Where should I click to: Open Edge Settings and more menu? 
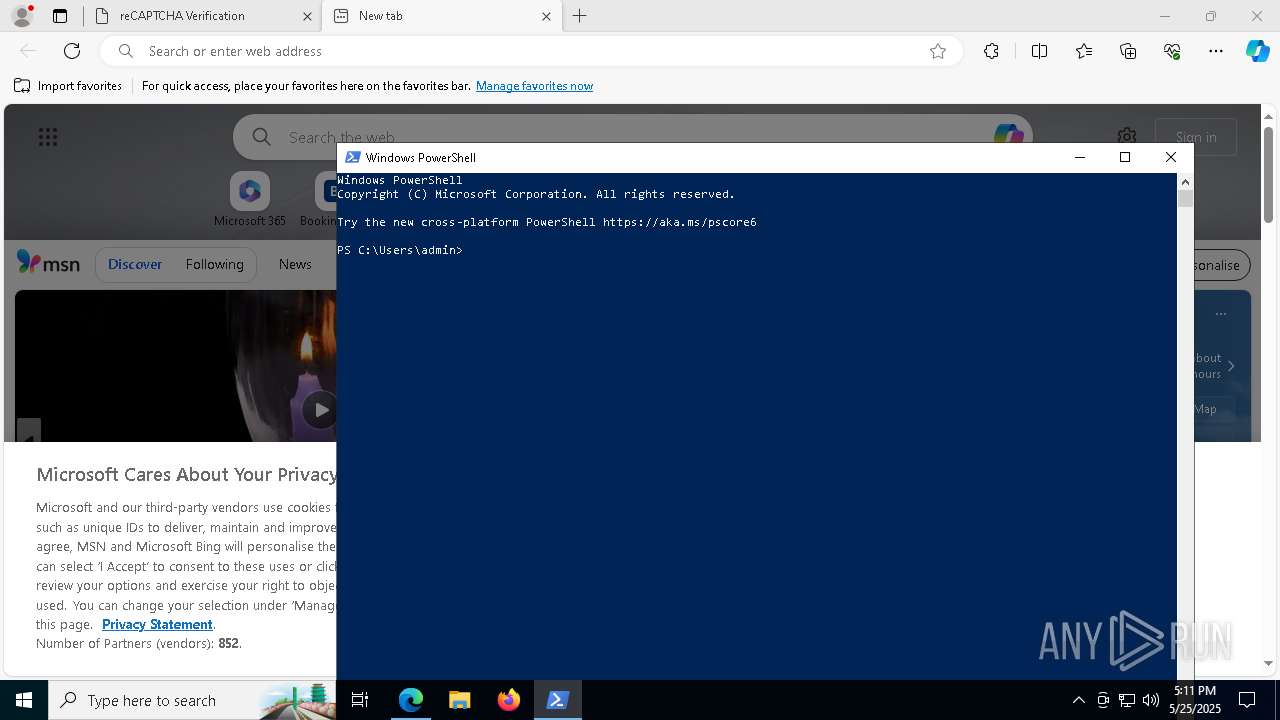point(1216,51)
